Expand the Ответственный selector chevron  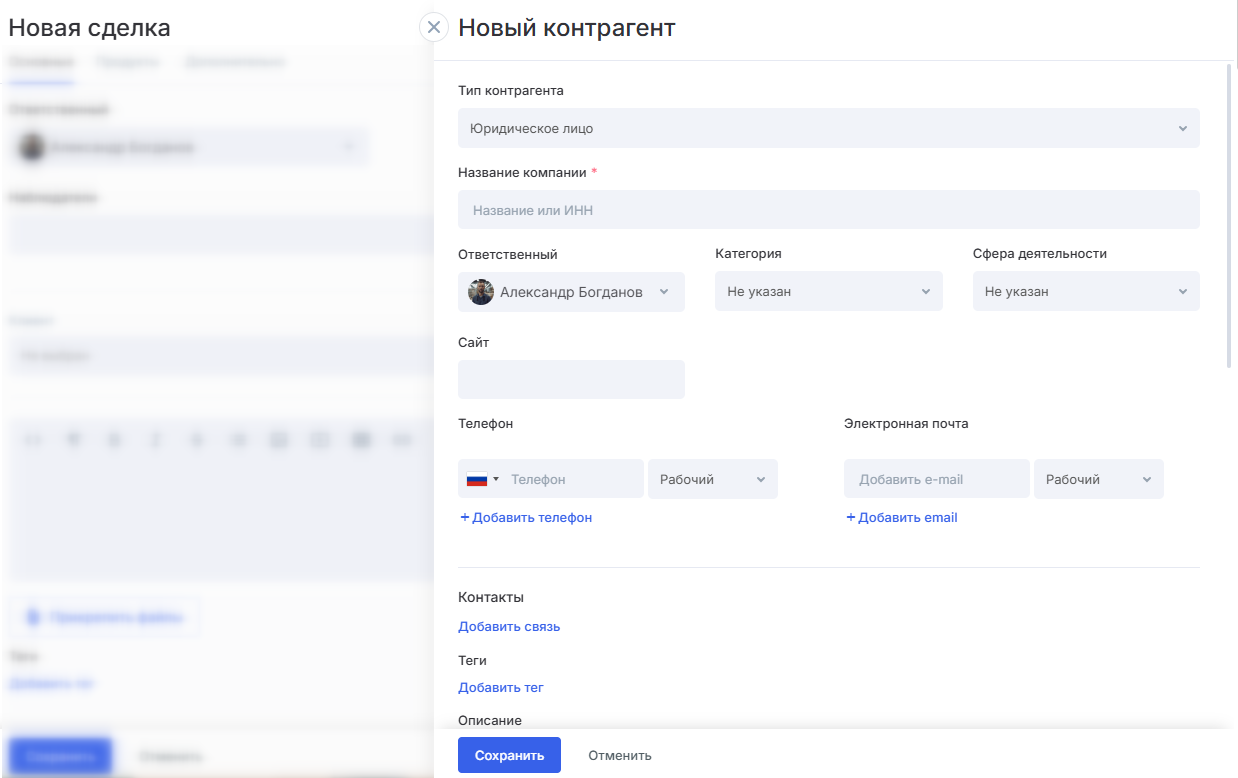pos(664,292)
